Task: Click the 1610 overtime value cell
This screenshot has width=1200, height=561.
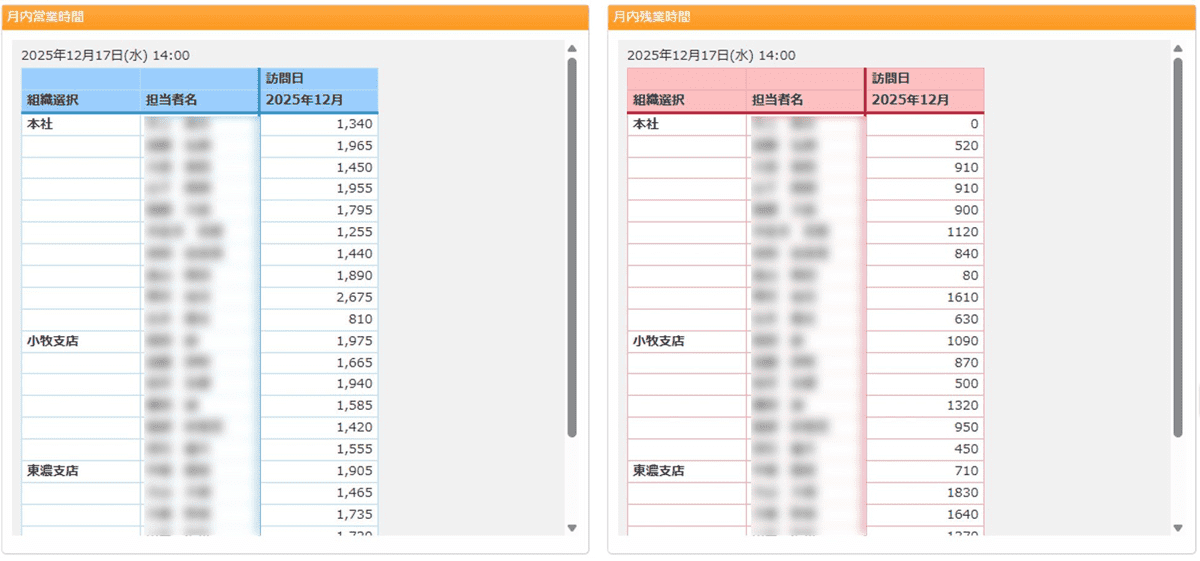Action: 925,298
